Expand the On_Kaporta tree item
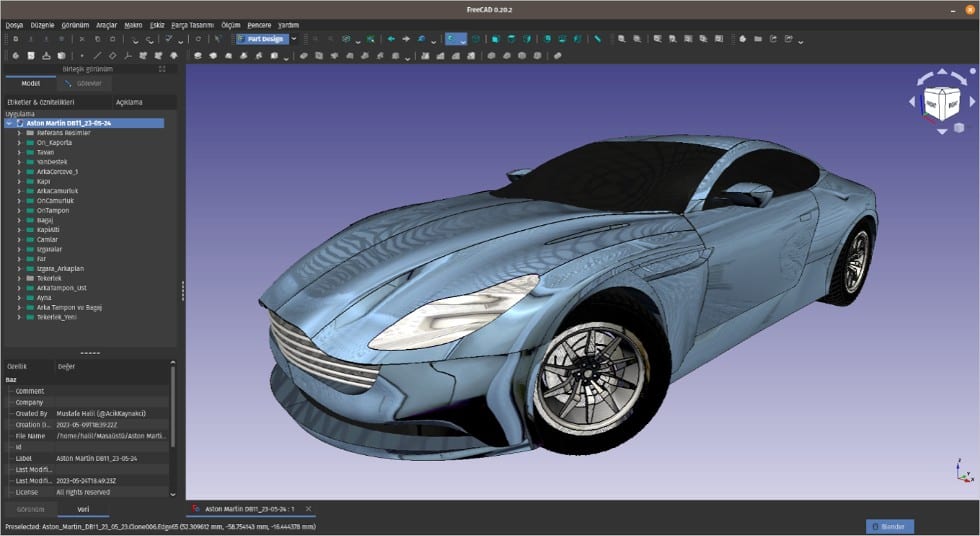 (x=19, y=142)
